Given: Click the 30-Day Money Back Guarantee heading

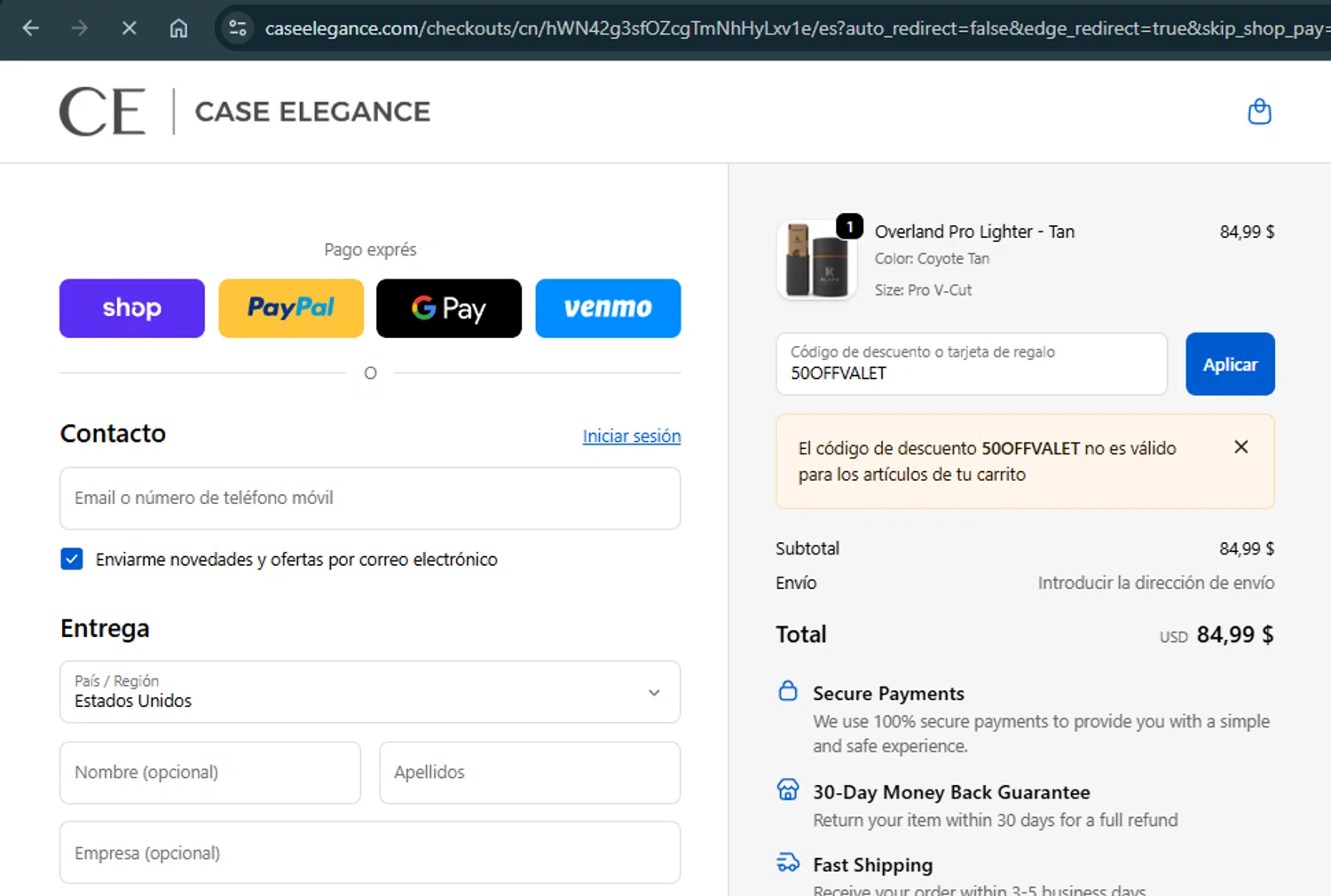Looking at the screenshot, I should [x=951, y=792].
